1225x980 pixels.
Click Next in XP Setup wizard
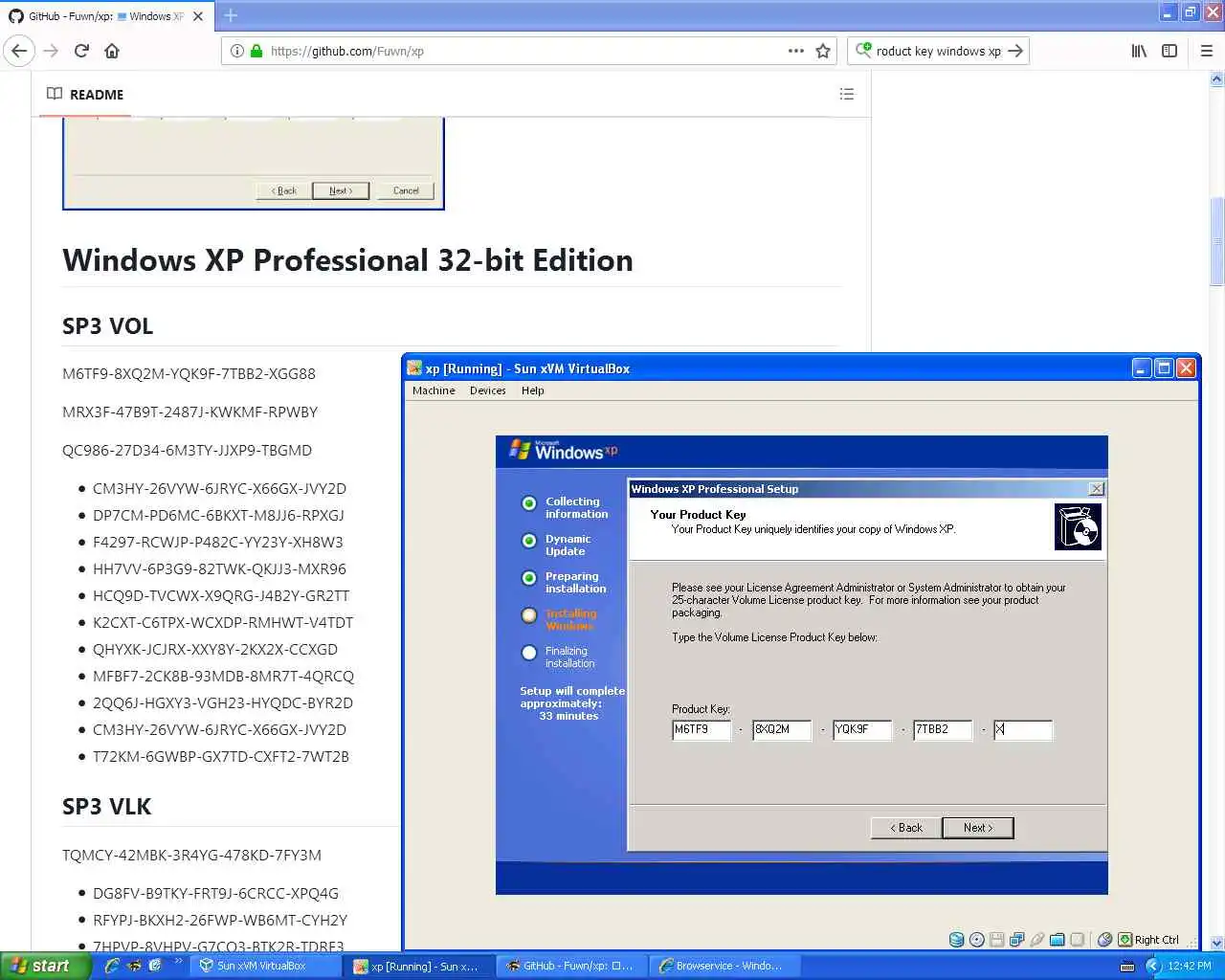tap(977, 828)
